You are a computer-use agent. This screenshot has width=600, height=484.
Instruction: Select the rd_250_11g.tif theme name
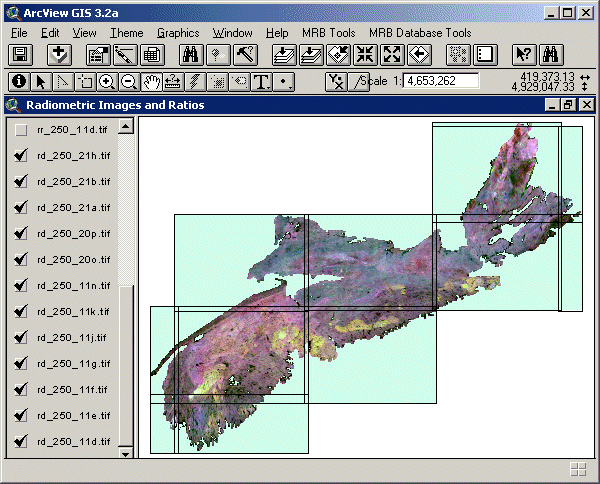(x=74, y=363)
